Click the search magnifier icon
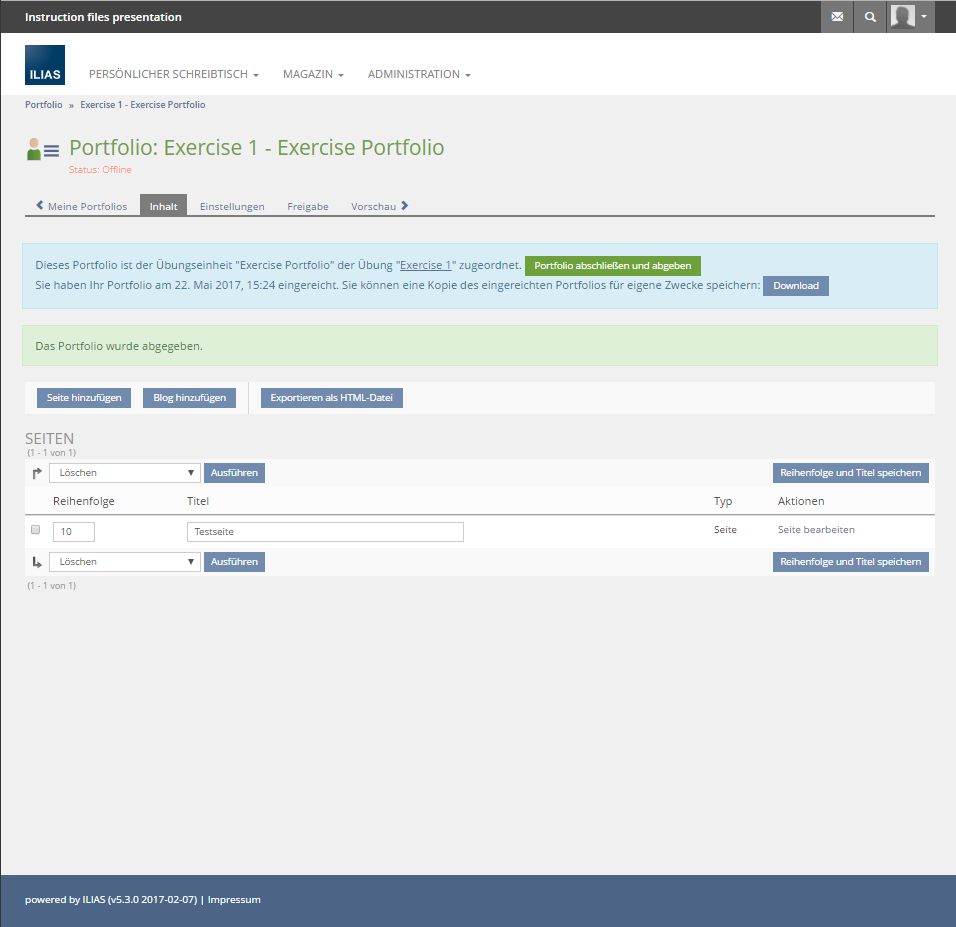956x927 pixels. pos(870,17)
